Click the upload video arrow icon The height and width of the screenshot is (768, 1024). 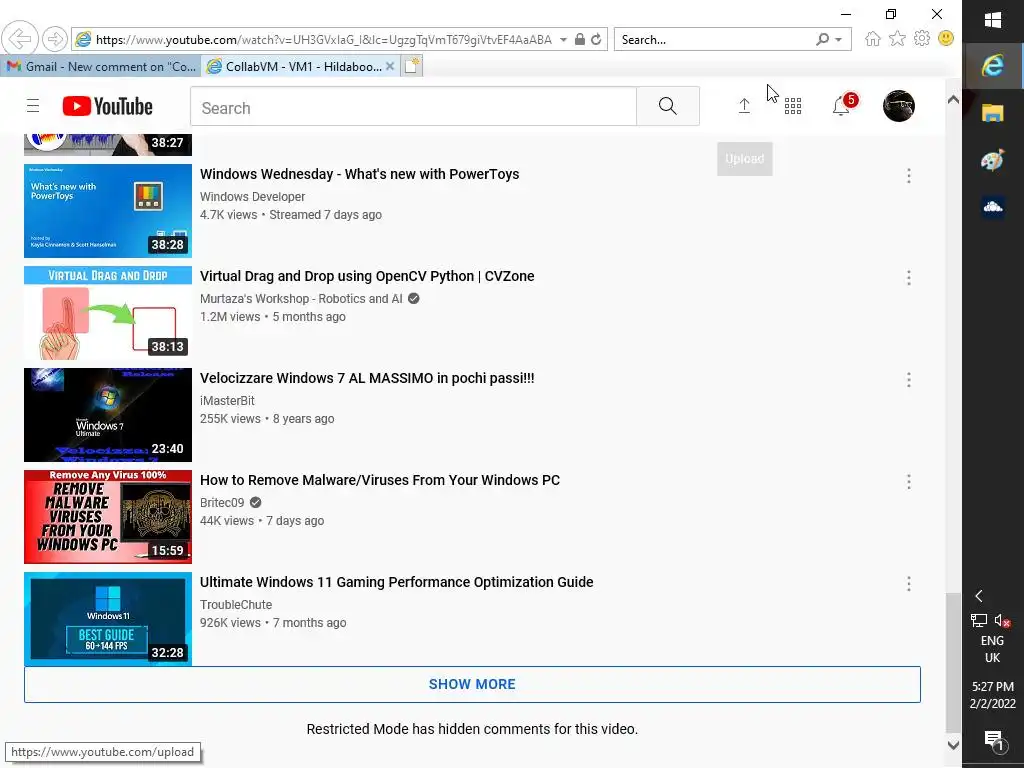coord(744,106)
